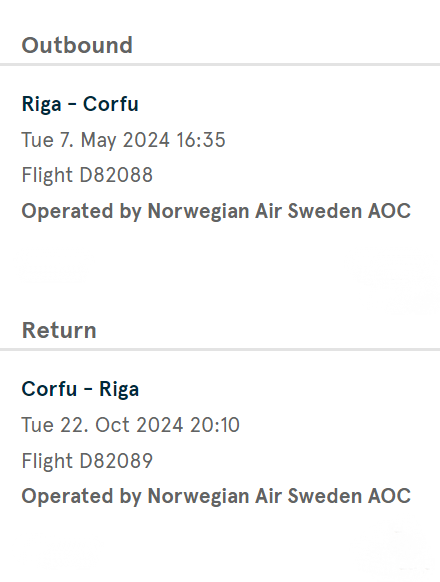Viewport: 440px width, 582px height.
Task: Click the word Corfu in outbound route
Action: click(111, 104)
